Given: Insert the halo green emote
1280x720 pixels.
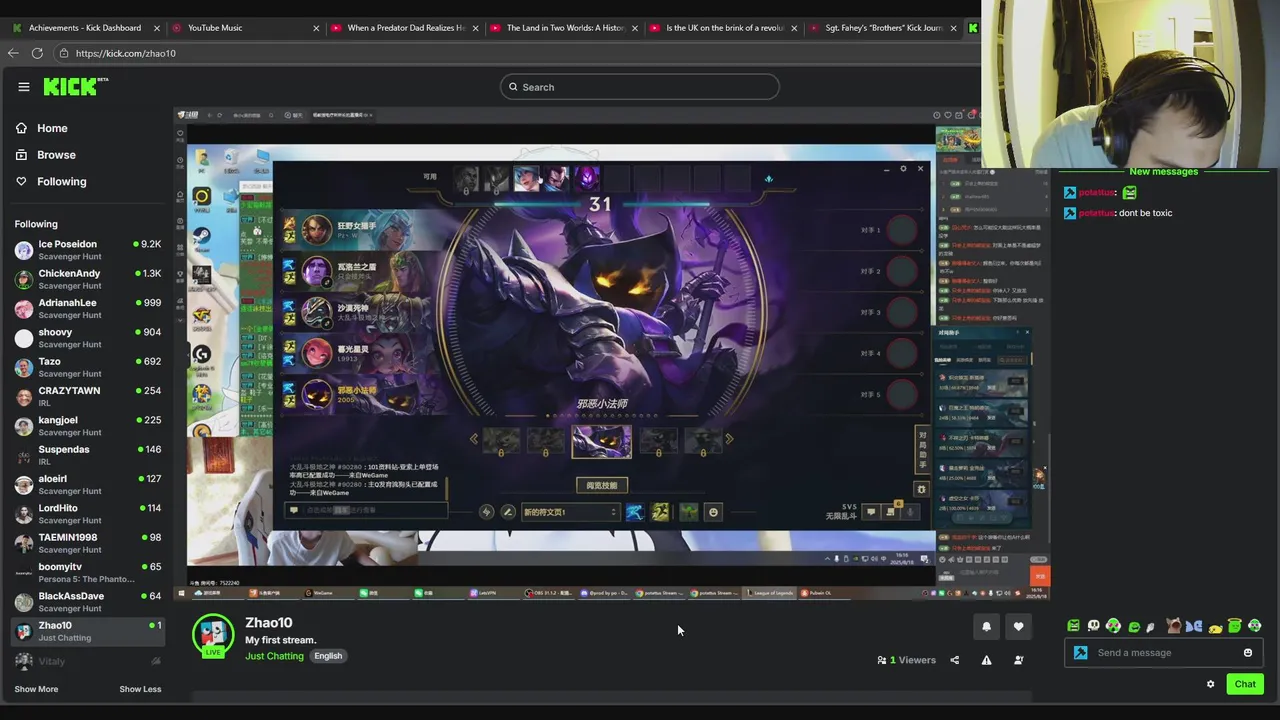Looking at the screenshot, I should [x=1235, y=626].
